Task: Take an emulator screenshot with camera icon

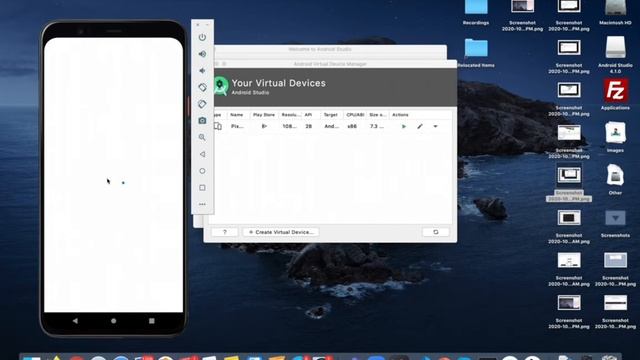Action: tap(202, 121)
